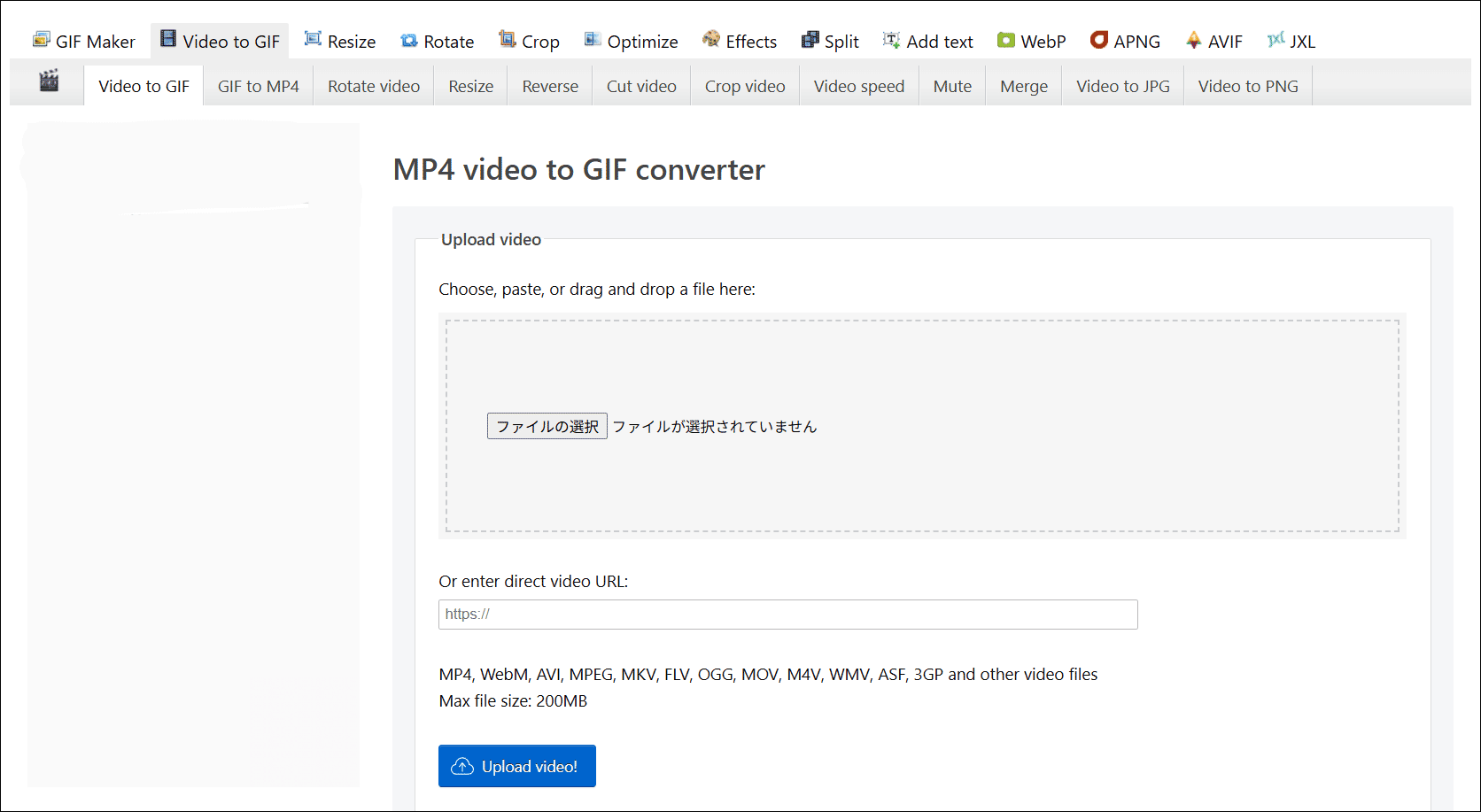Switch to the Video speed tab
Screen dimensions: 1481x812
pos(859,86)
